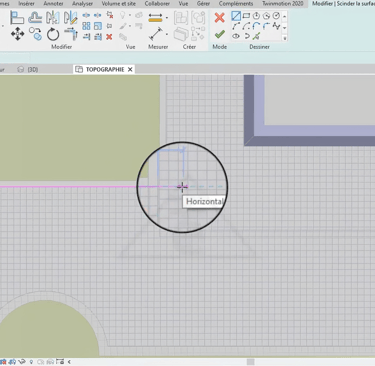
Task: Open the Twinmotion 2020 ribbon tab
Action: point(283,4)
